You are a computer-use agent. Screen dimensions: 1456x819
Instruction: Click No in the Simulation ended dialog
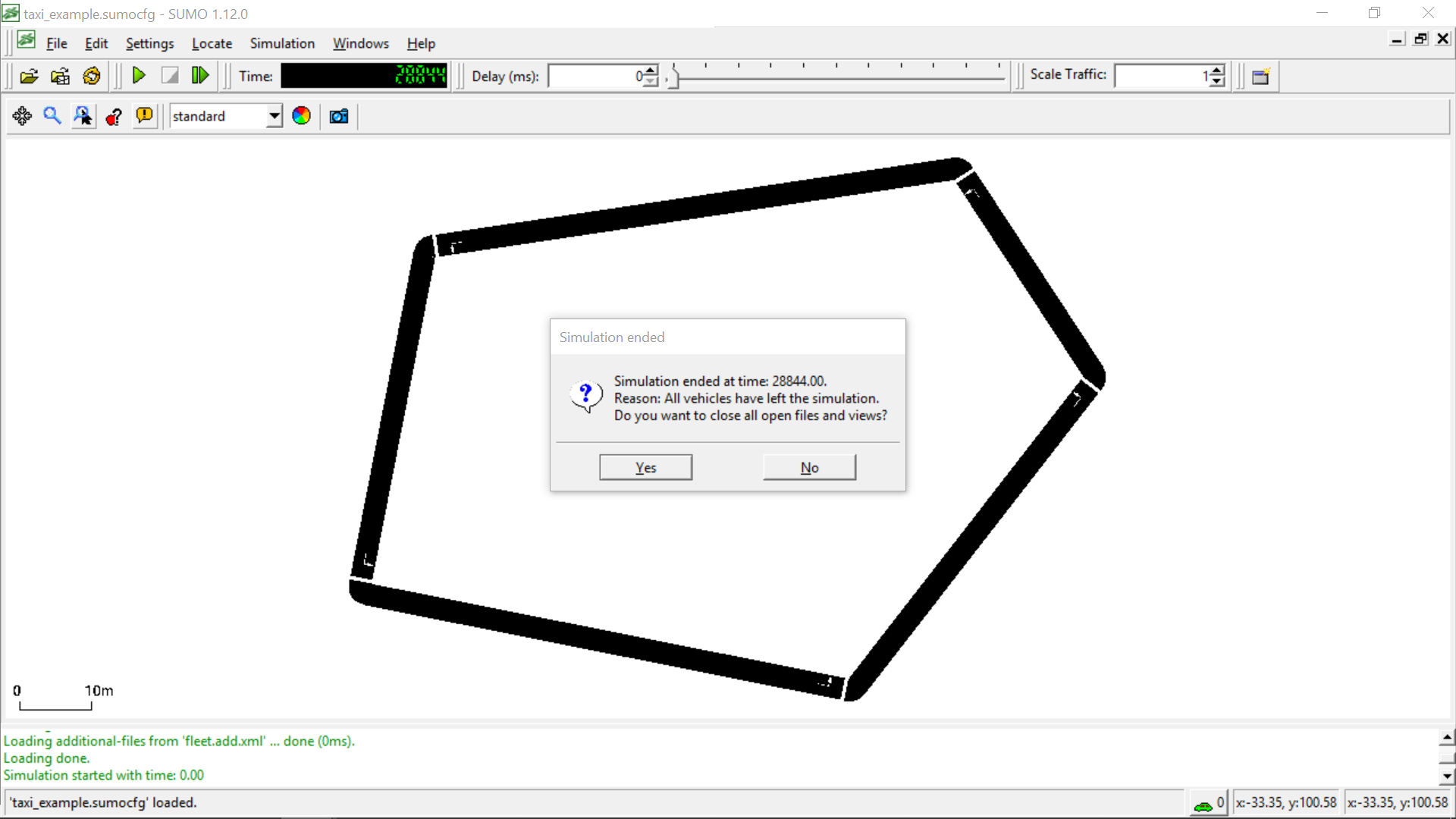[809, 468]
